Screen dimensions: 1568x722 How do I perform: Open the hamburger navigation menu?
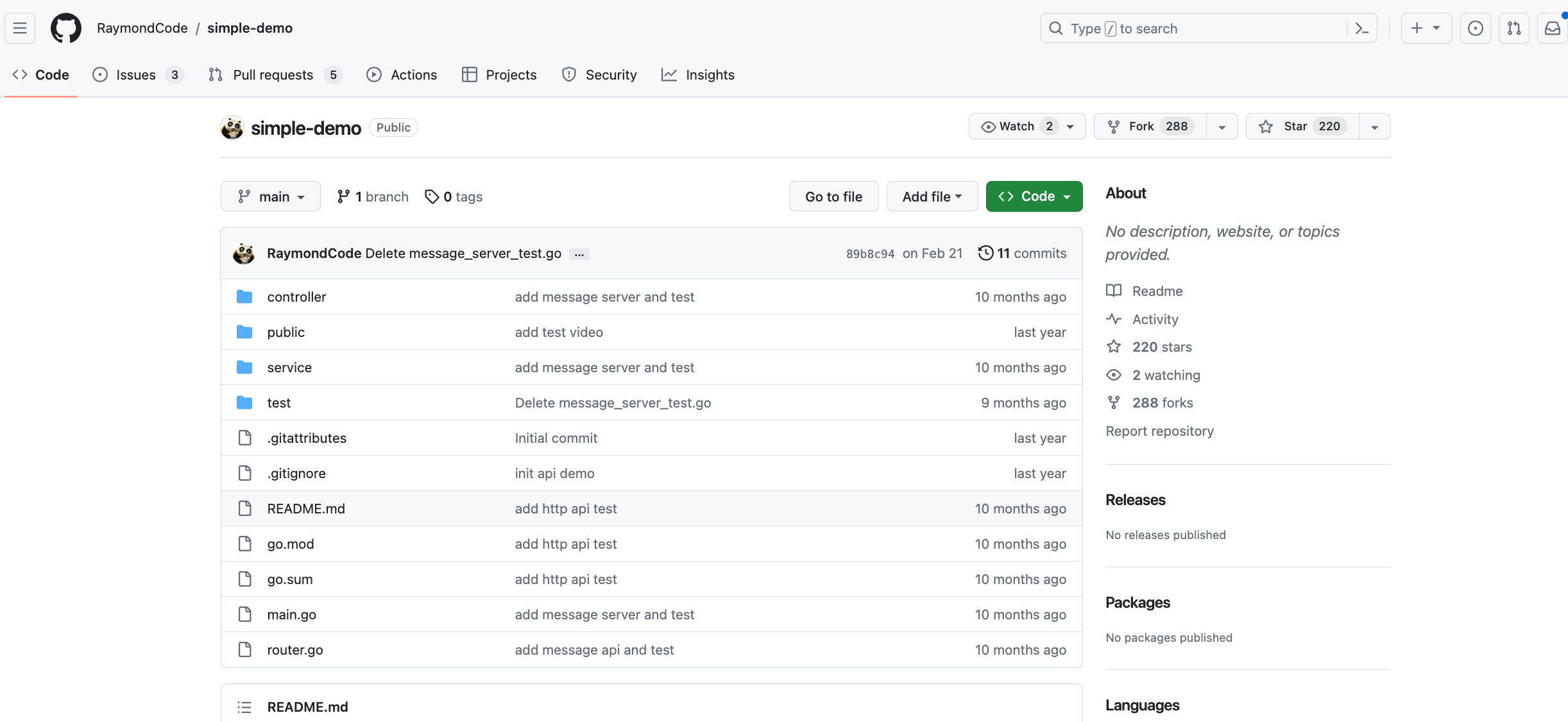[20, 28]
